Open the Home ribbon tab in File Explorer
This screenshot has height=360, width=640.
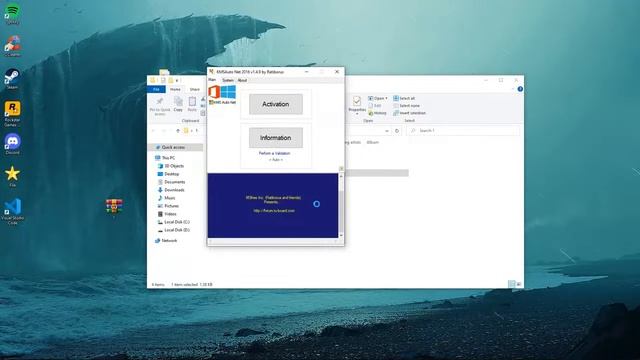click(175, 89)
